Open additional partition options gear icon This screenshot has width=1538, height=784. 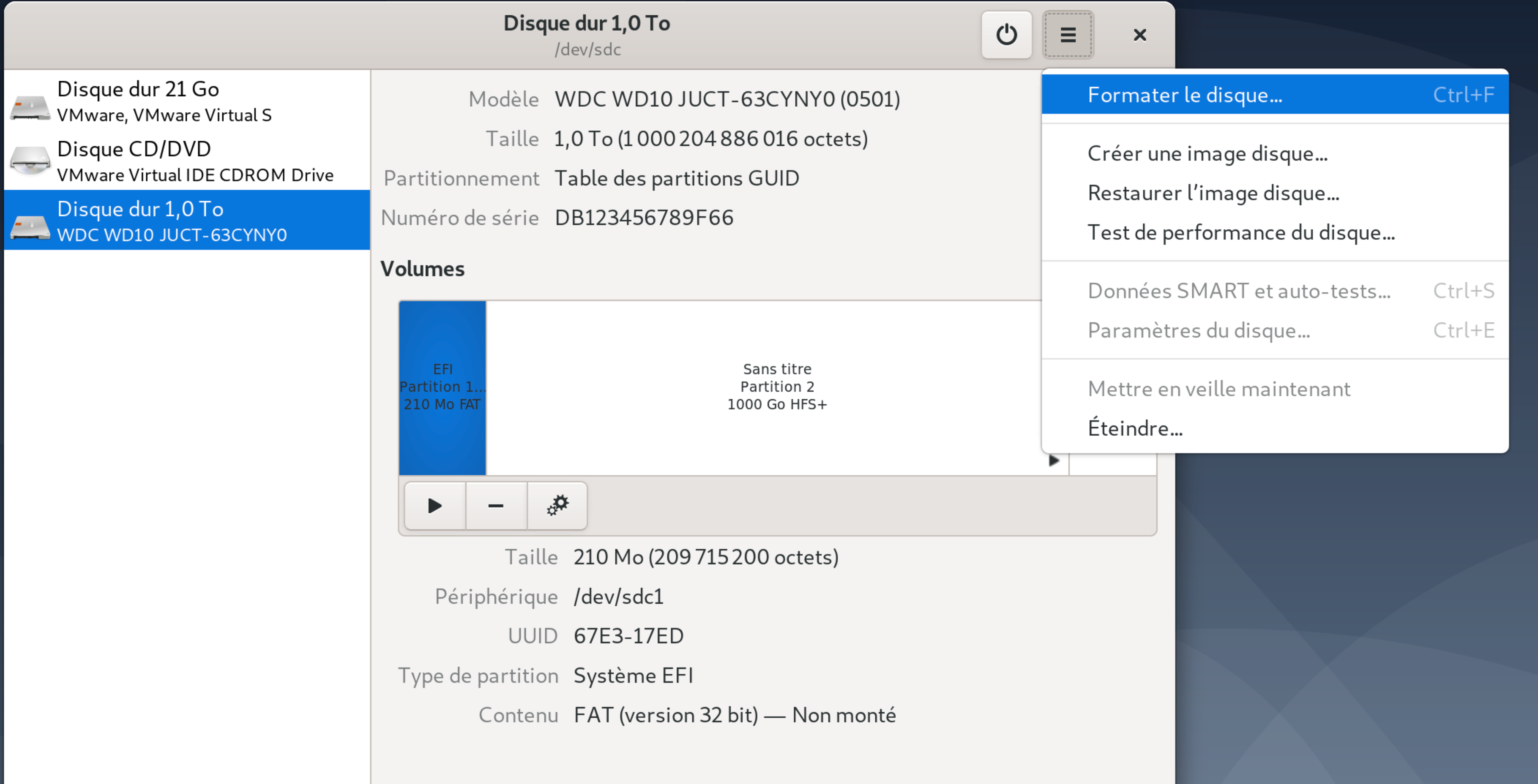tap(557, 506)
